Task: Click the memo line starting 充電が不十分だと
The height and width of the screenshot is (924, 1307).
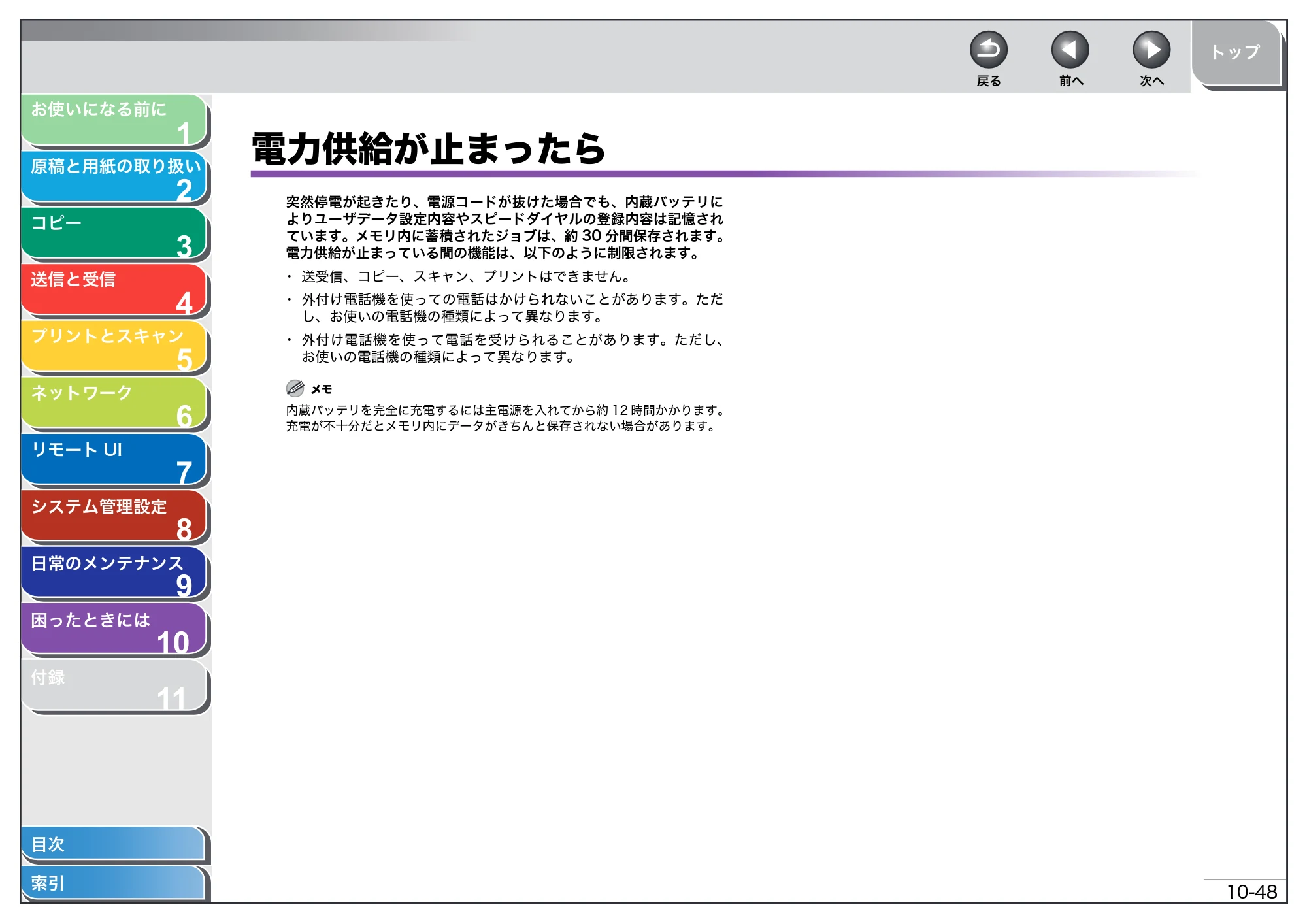Action: (x=501, y=426)
